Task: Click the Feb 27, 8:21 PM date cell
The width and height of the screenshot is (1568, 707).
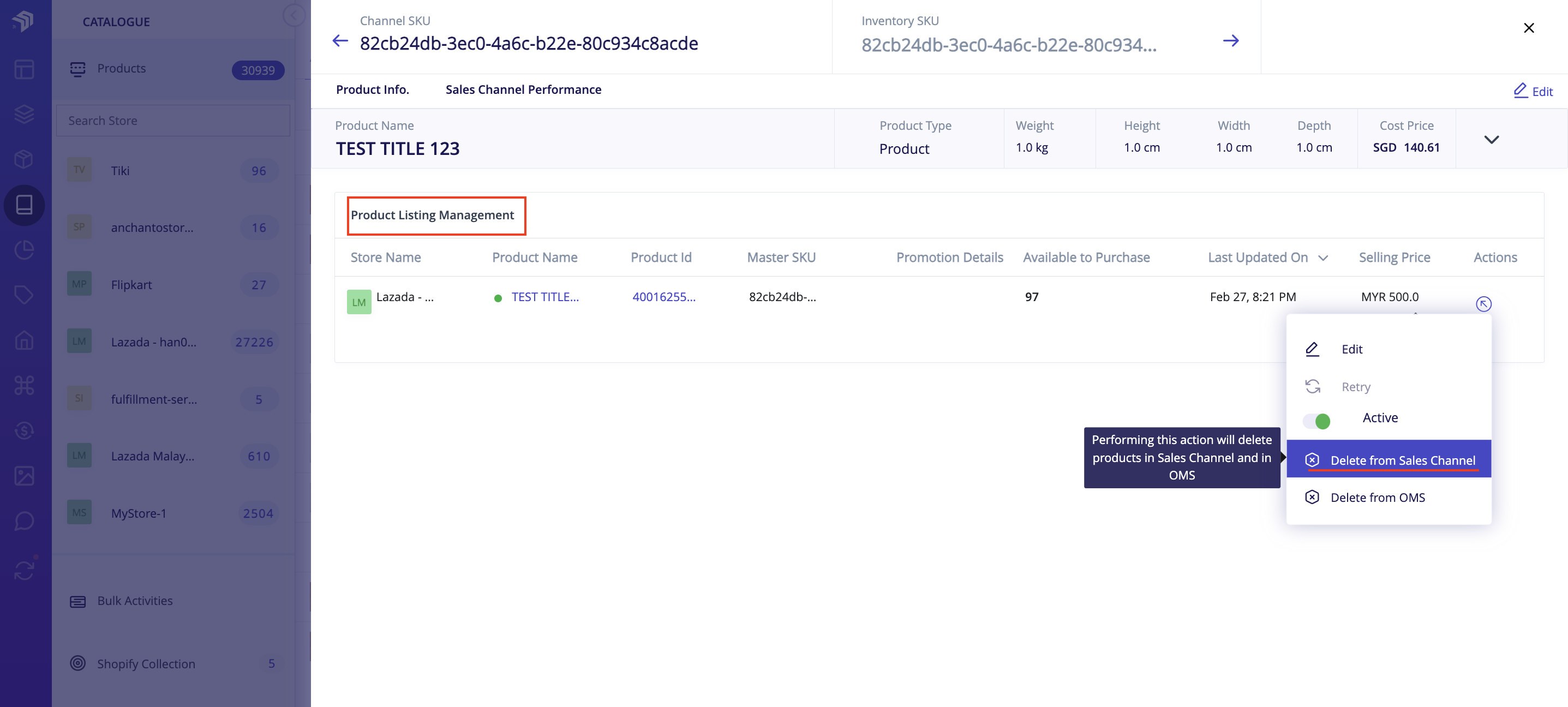Action: click(1252, 296)
